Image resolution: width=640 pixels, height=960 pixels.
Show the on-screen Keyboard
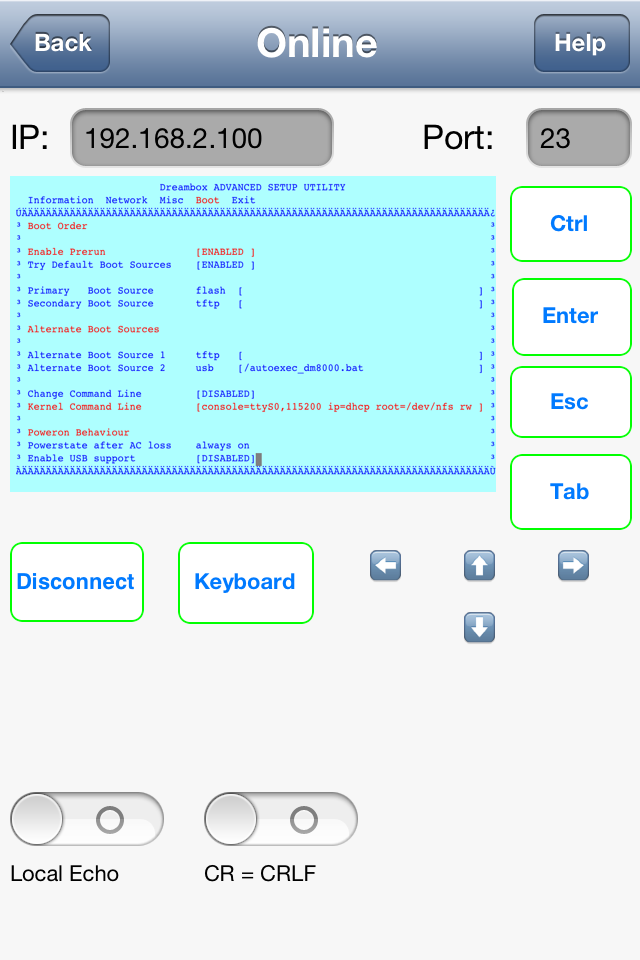pos(245,582)
